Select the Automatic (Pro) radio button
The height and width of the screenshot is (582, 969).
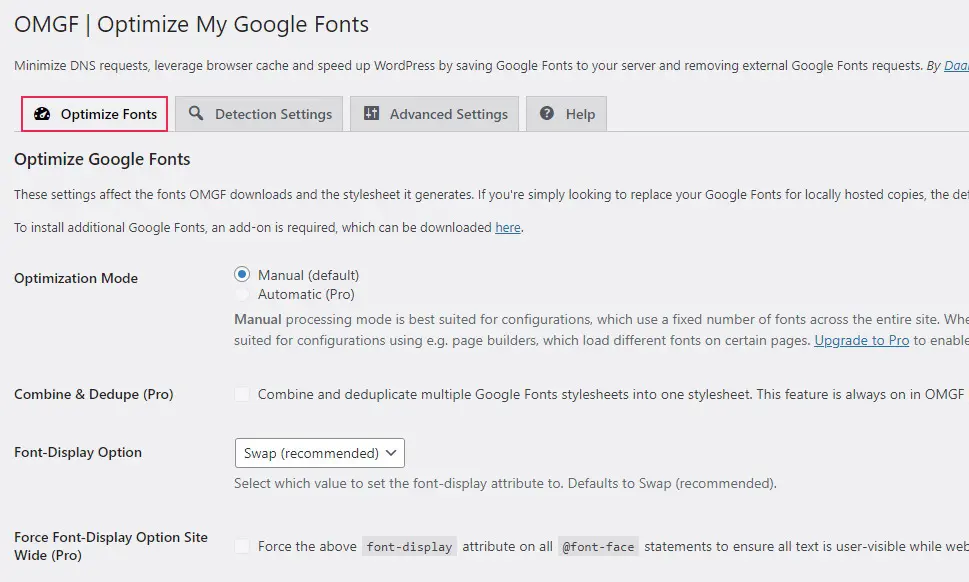click(x=242, y=294)
